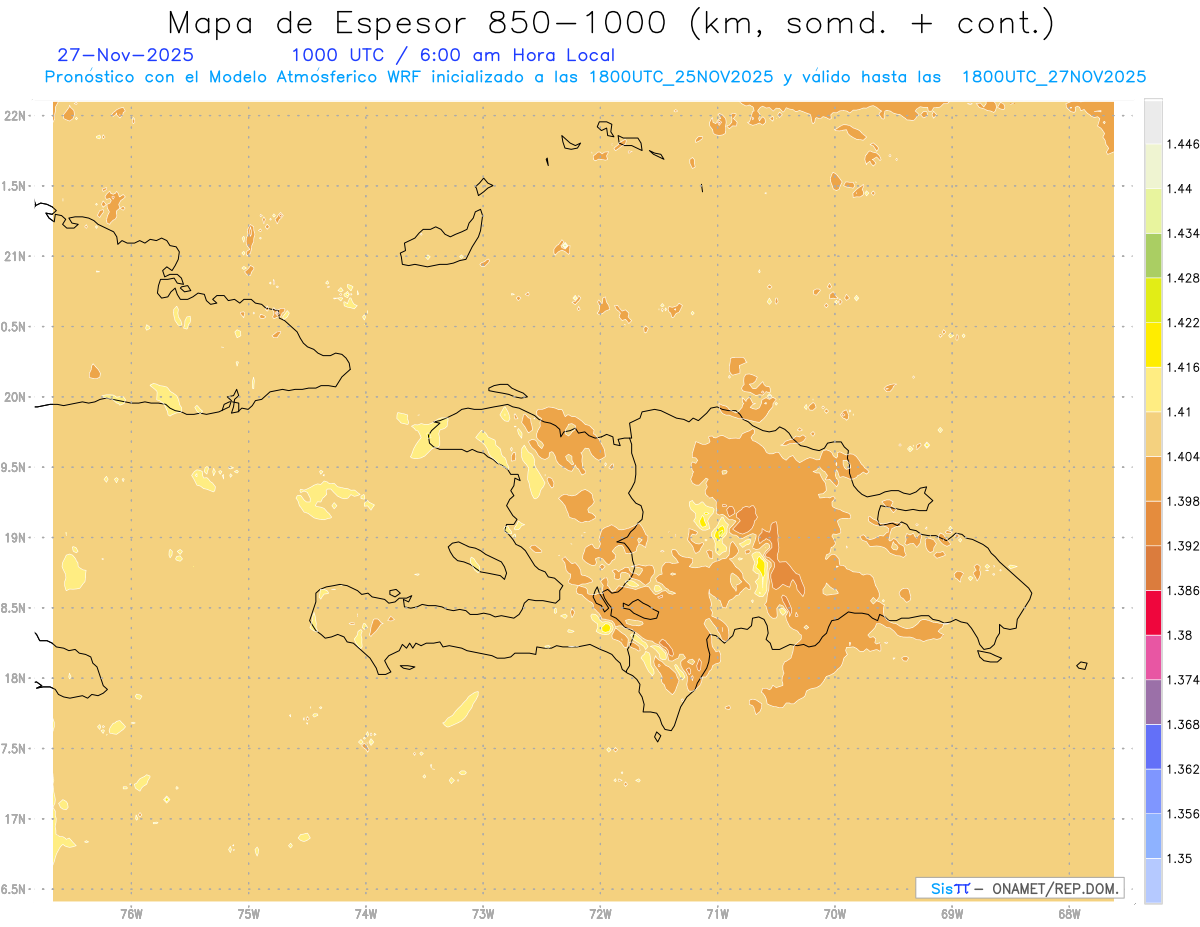Click the "9.5N" latitude label
The height and width of the screenshot is (927, 1200).
[15, 467]
